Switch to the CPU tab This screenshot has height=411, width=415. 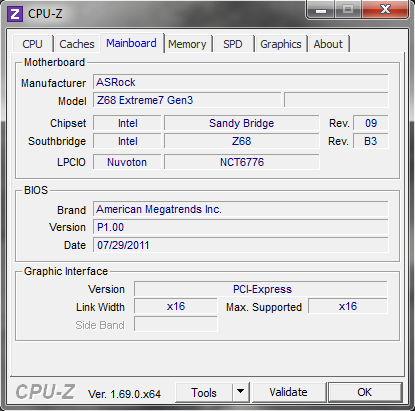[32, 44]
